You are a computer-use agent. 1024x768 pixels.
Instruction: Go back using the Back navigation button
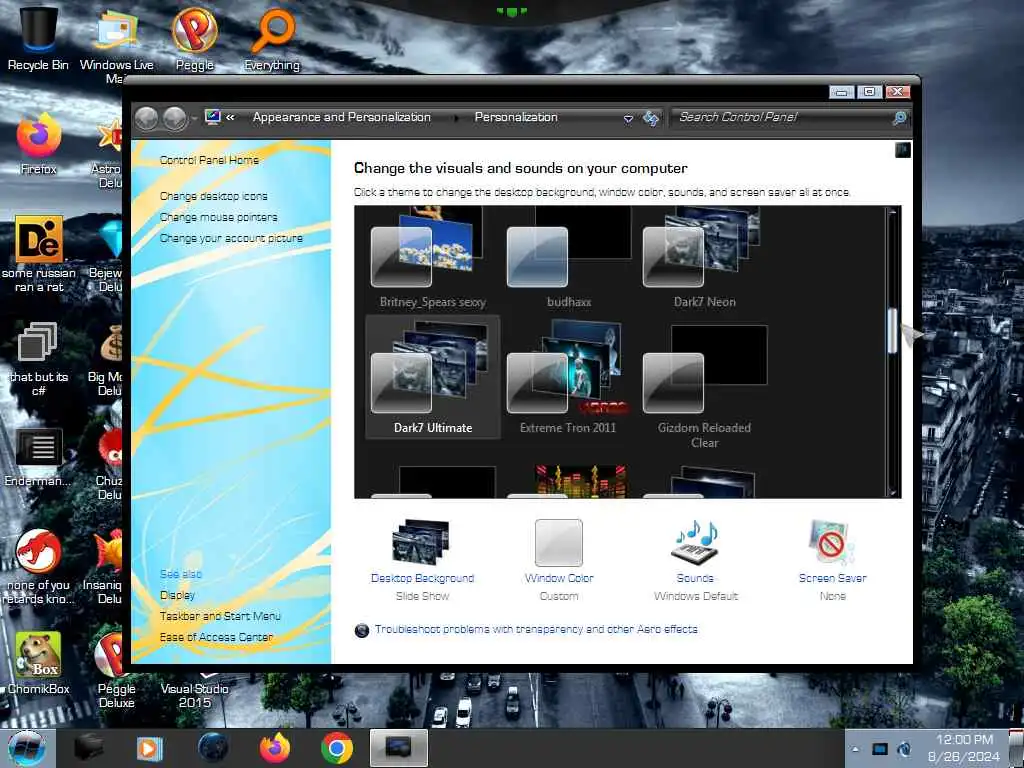(146, 118)
